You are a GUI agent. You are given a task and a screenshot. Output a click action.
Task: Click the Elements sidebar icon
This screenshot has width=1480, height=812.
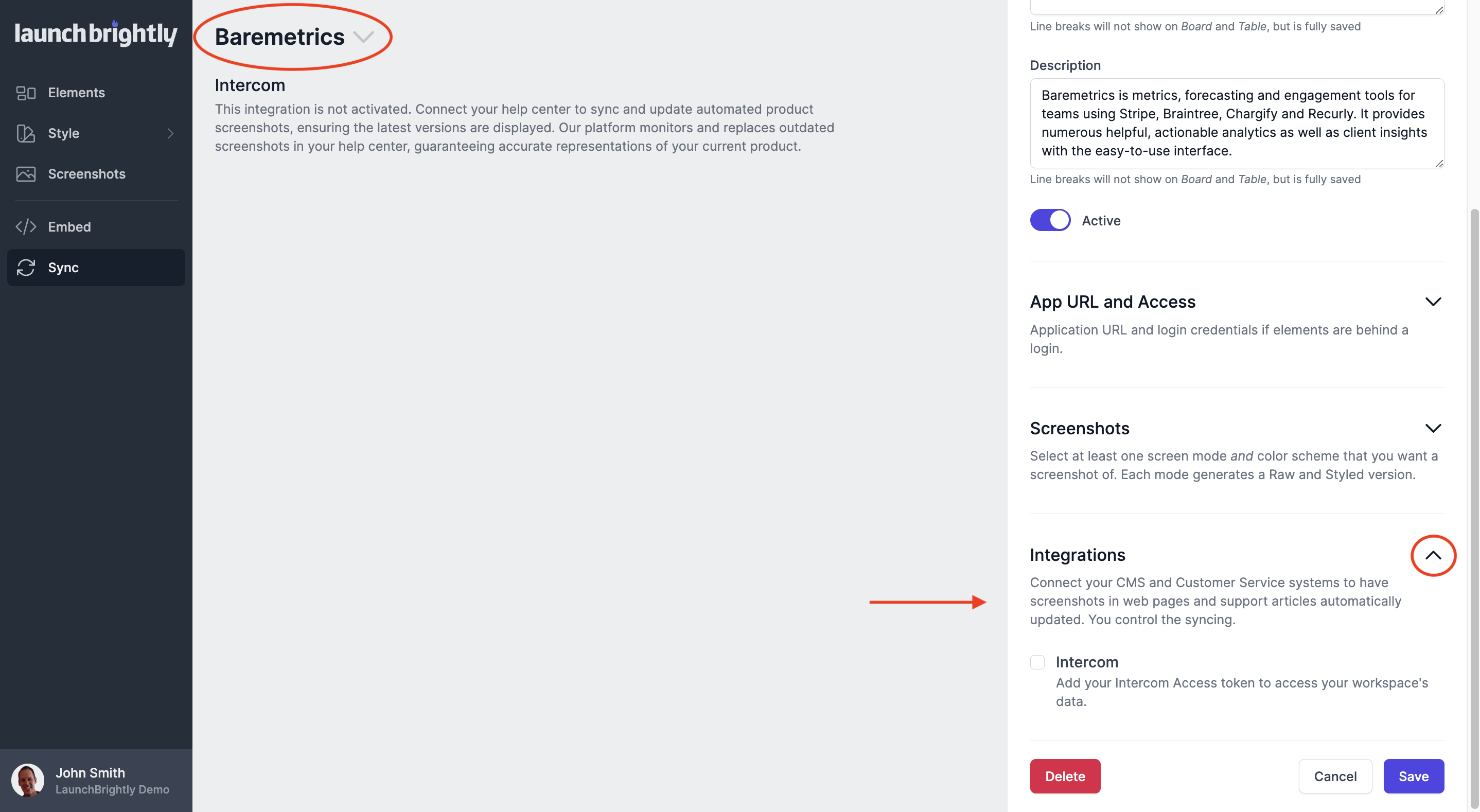coord(26,93)
